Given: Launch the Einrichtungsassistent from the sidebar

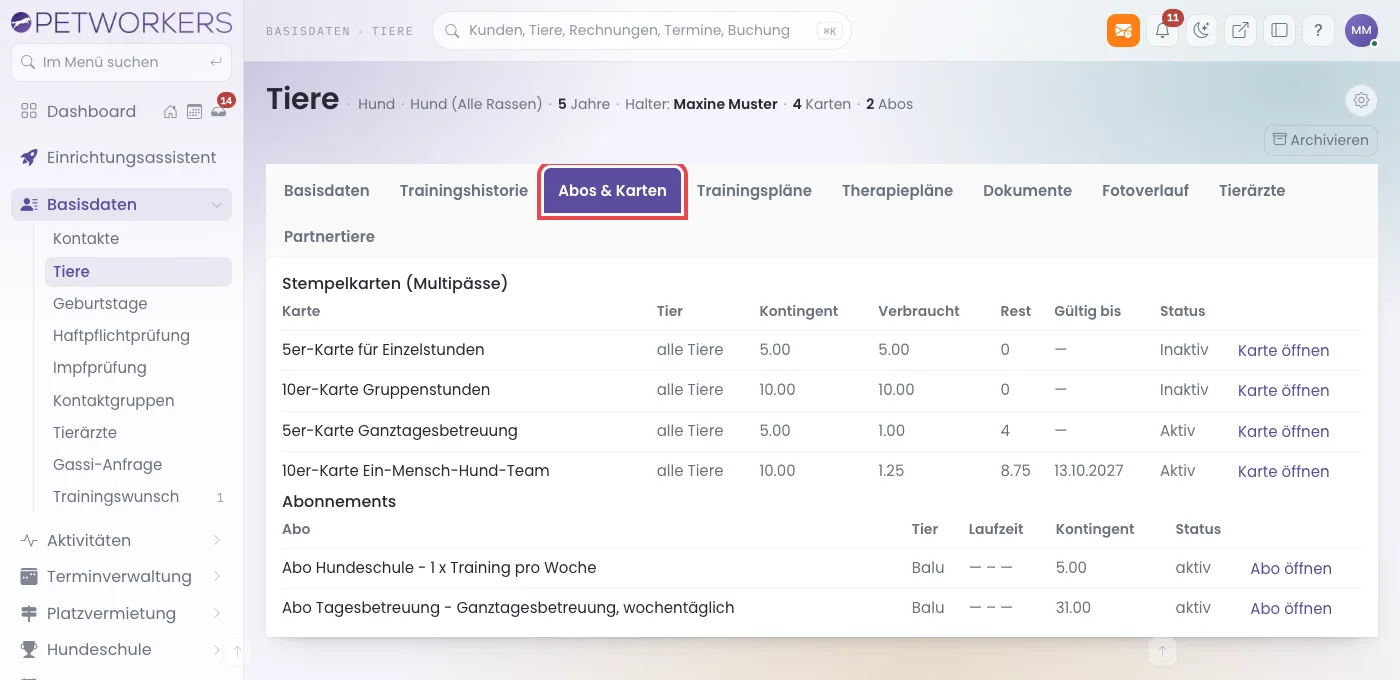Looking at the screenshot, I should click(121, 157).
